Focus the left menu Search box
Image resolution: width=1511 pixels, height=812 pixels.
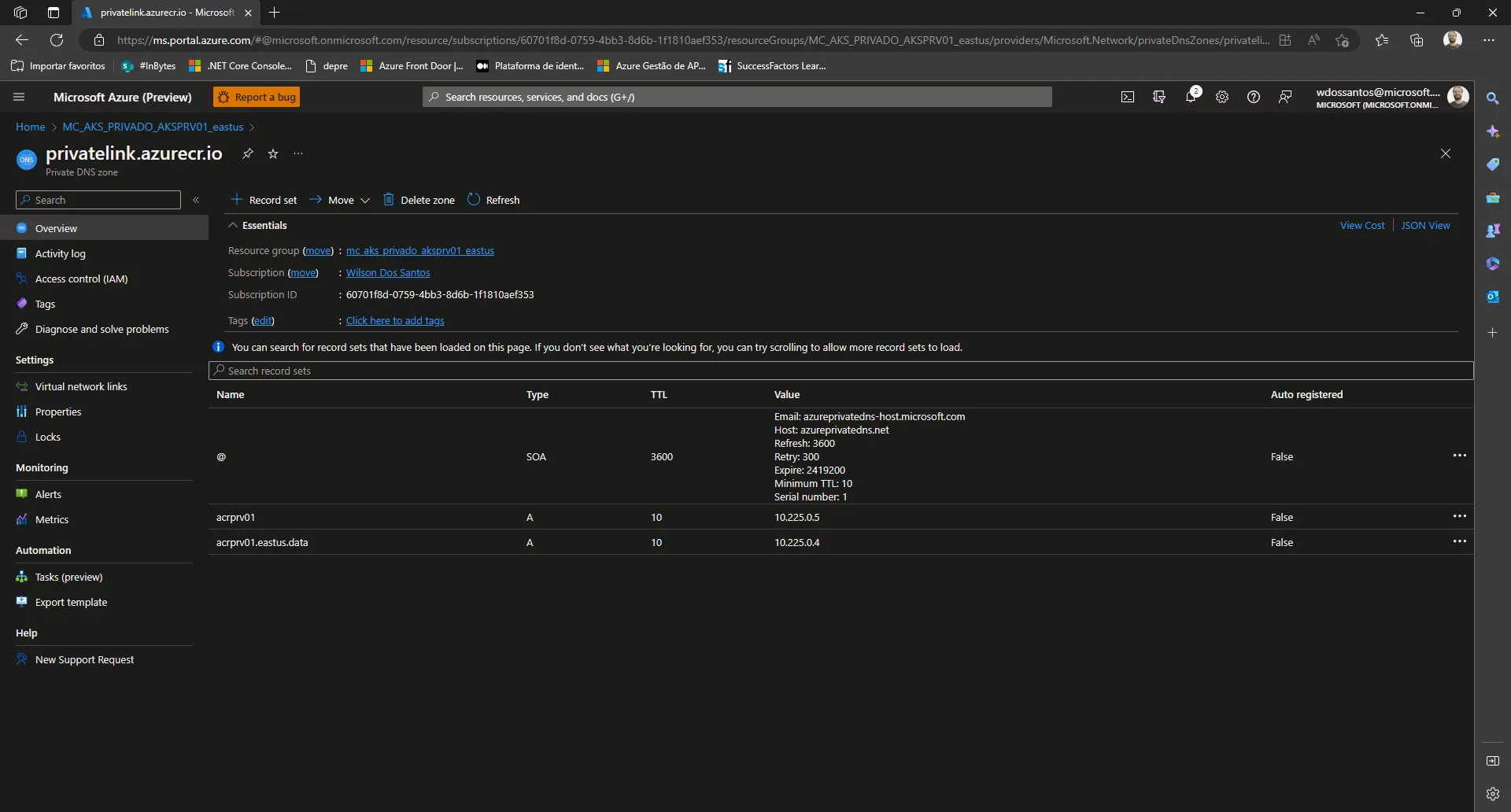[x=98, y=200]
